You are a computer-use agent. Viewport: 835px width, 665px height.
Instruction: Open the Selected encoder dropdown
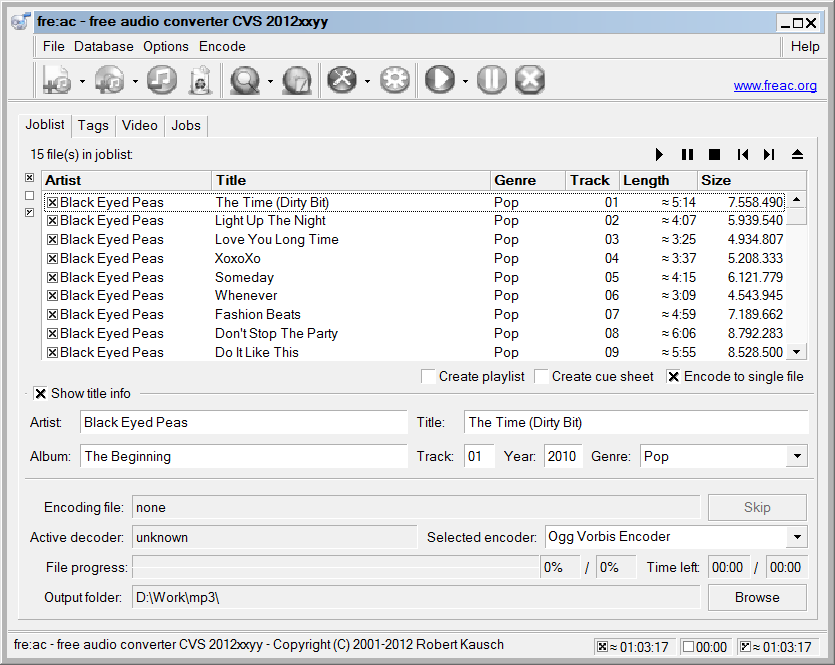click(797, 537)
